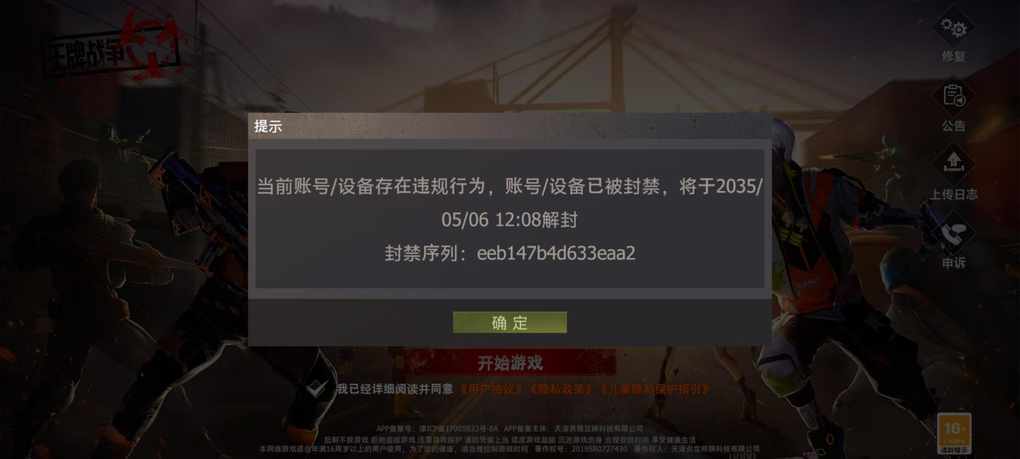This screenshot has height=459, width=1020.
Task: Open the 申诉 appeal phone icon
Action: tap(954, 234)
